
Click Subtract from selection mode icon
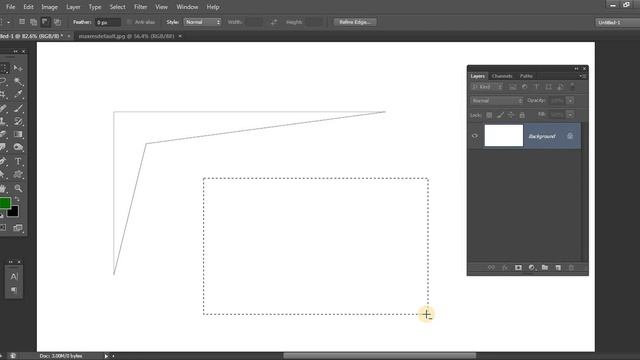coord(45,22)
